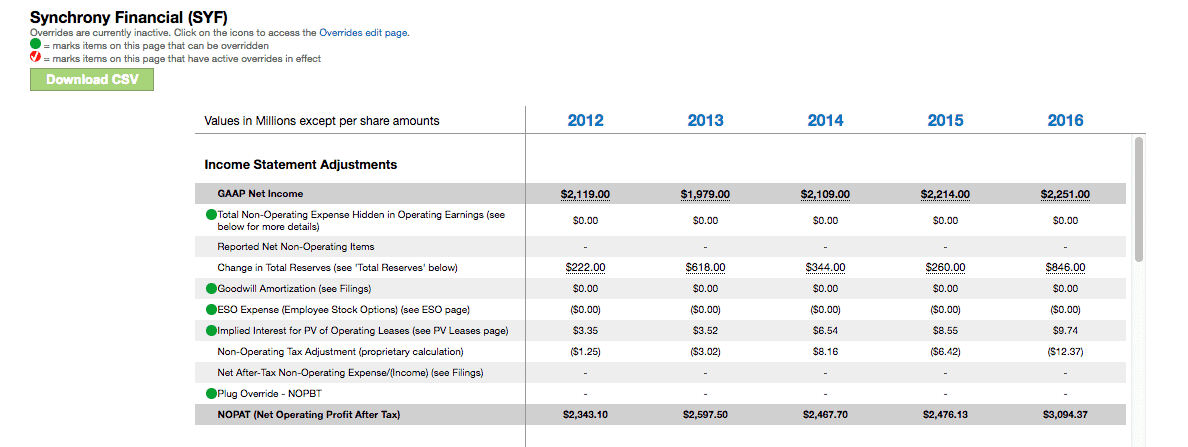Click 2016 NOPAT value $3,094.37
This screenshot has width=1188, height=447.
point(1065,414)
